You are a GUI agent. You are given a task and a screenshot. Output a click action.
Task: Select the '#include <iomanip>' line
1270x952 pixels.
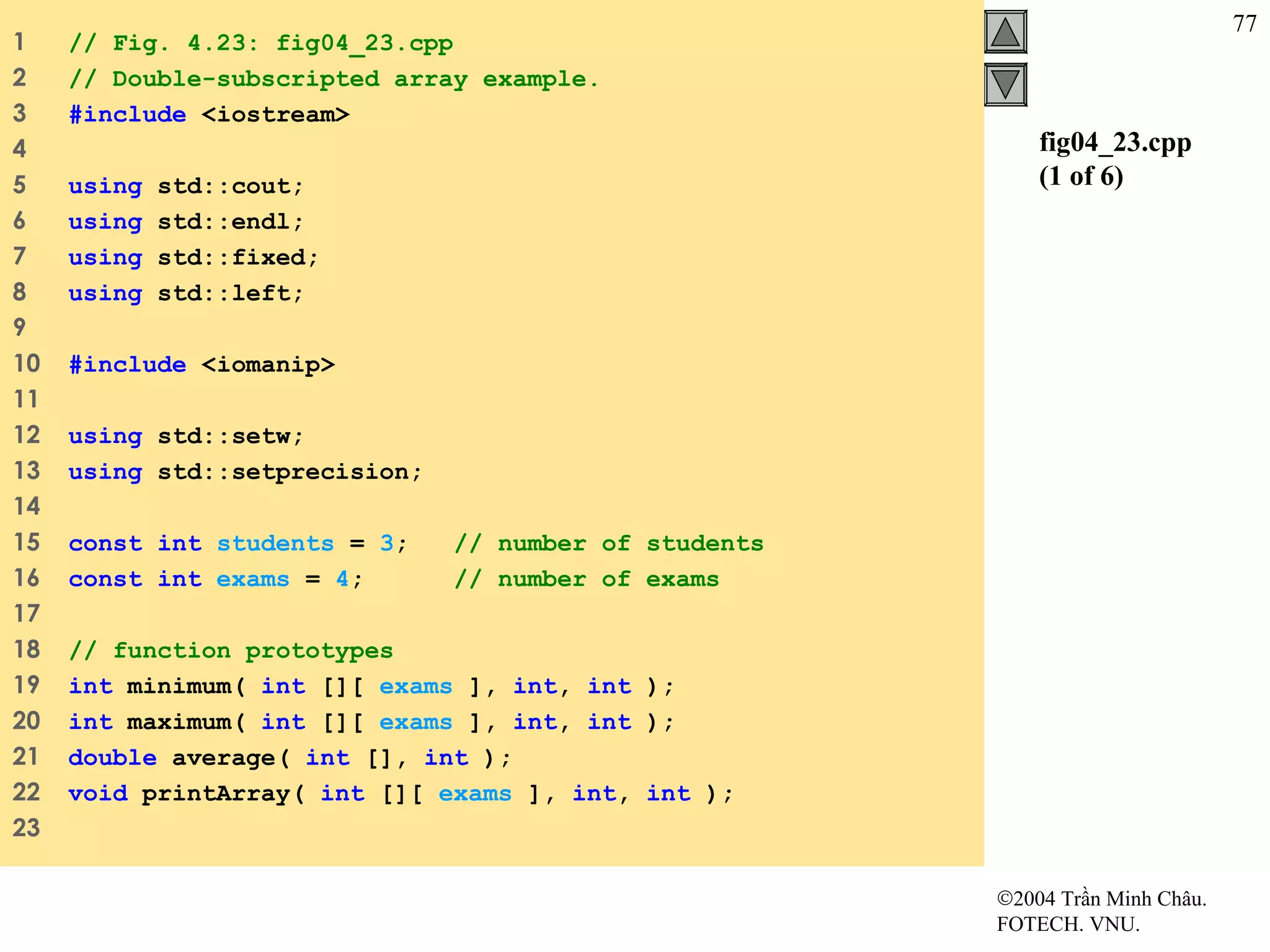click(x=202, y=364)
